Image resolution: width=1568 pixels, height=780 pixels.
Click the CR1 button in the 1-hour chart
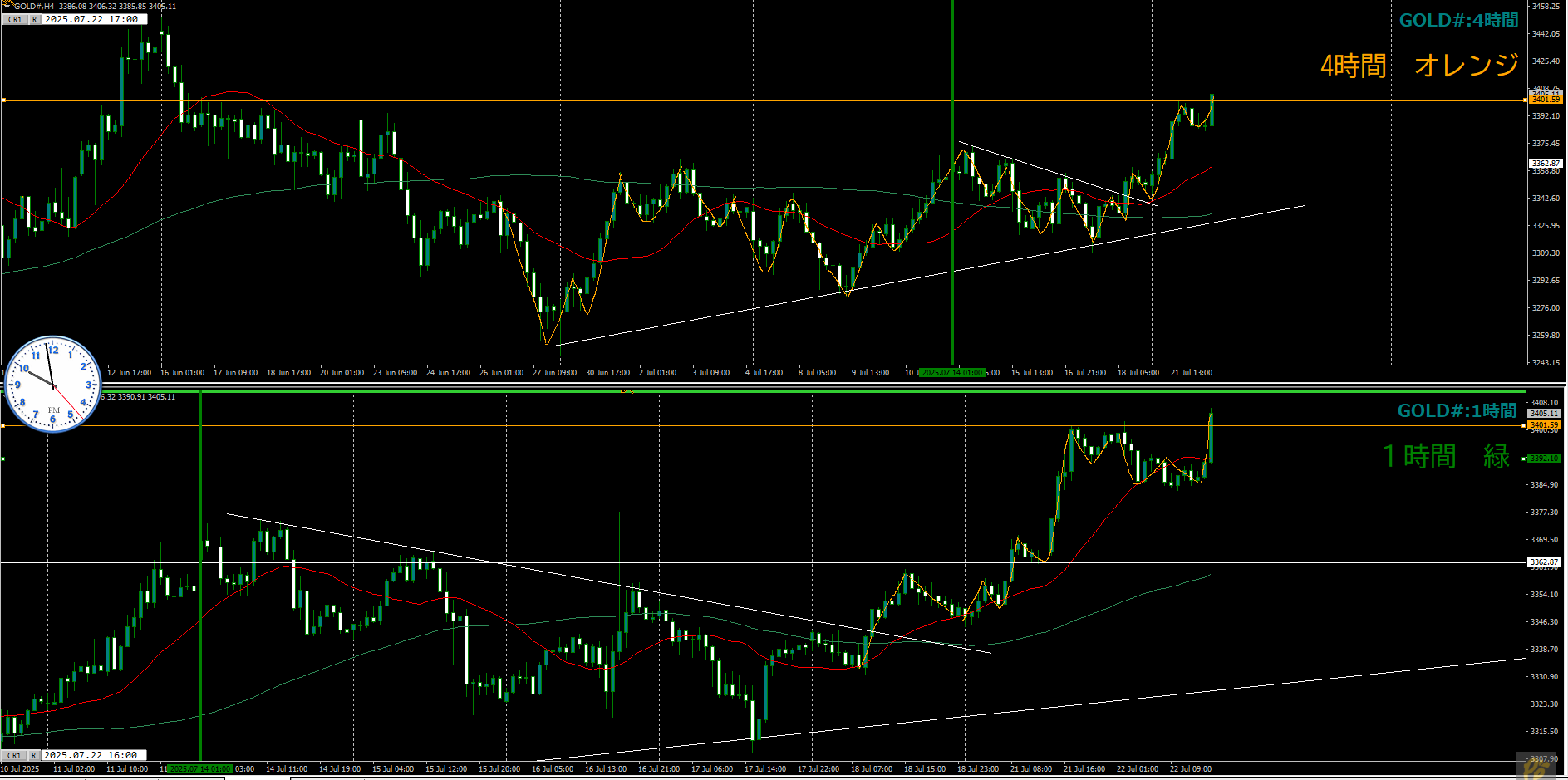pos(14,756)
